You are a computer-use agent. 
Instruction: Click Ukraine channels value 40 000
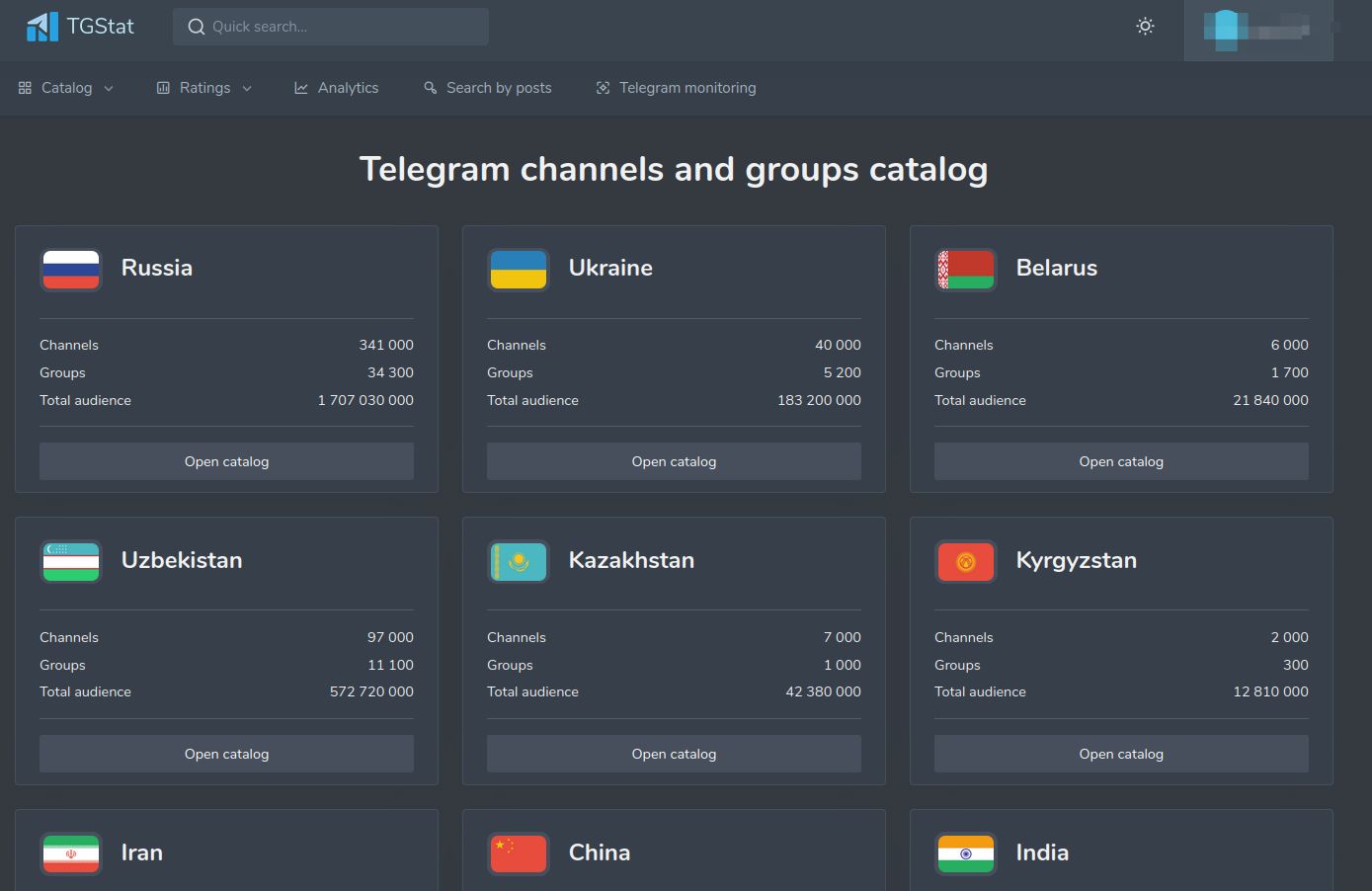coord(838,345)
